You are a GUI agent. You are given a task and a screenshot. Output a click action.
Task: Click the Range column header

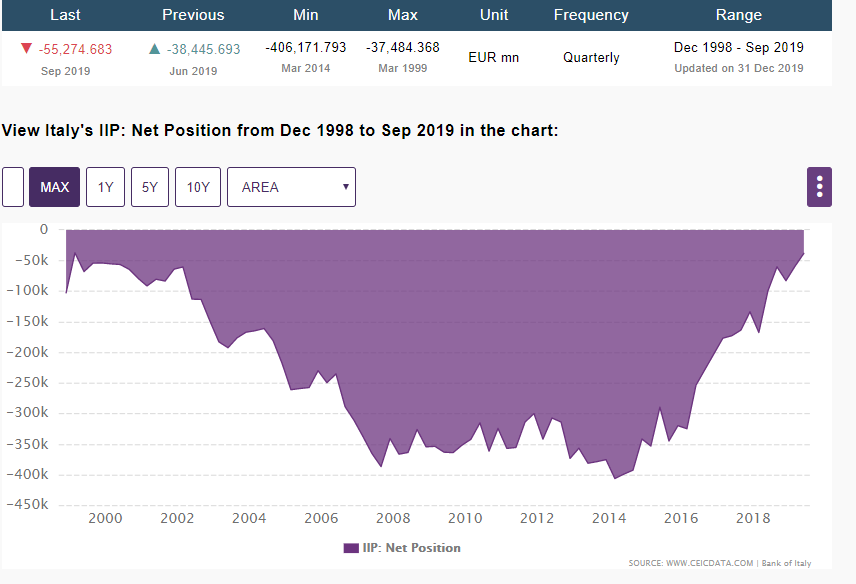tap(738, 15)
